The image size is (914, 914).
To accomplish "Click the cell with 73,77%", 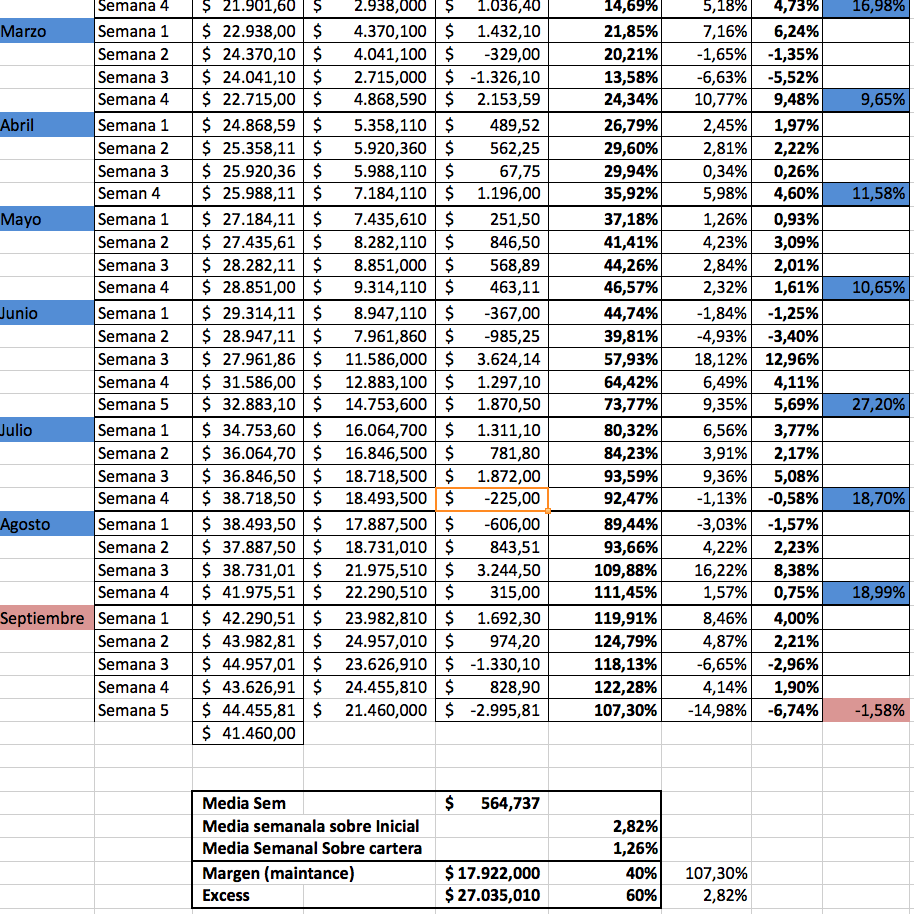I will [x=604, y=405].
